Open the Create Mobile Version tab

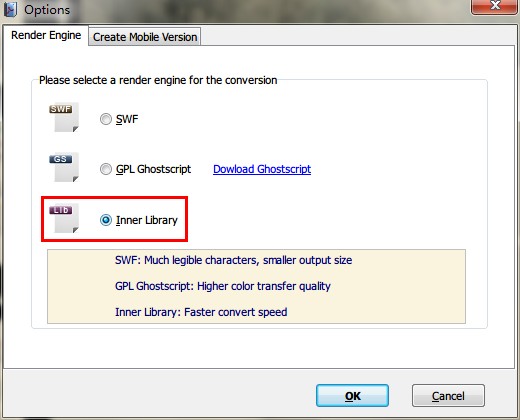coord(145,37)
